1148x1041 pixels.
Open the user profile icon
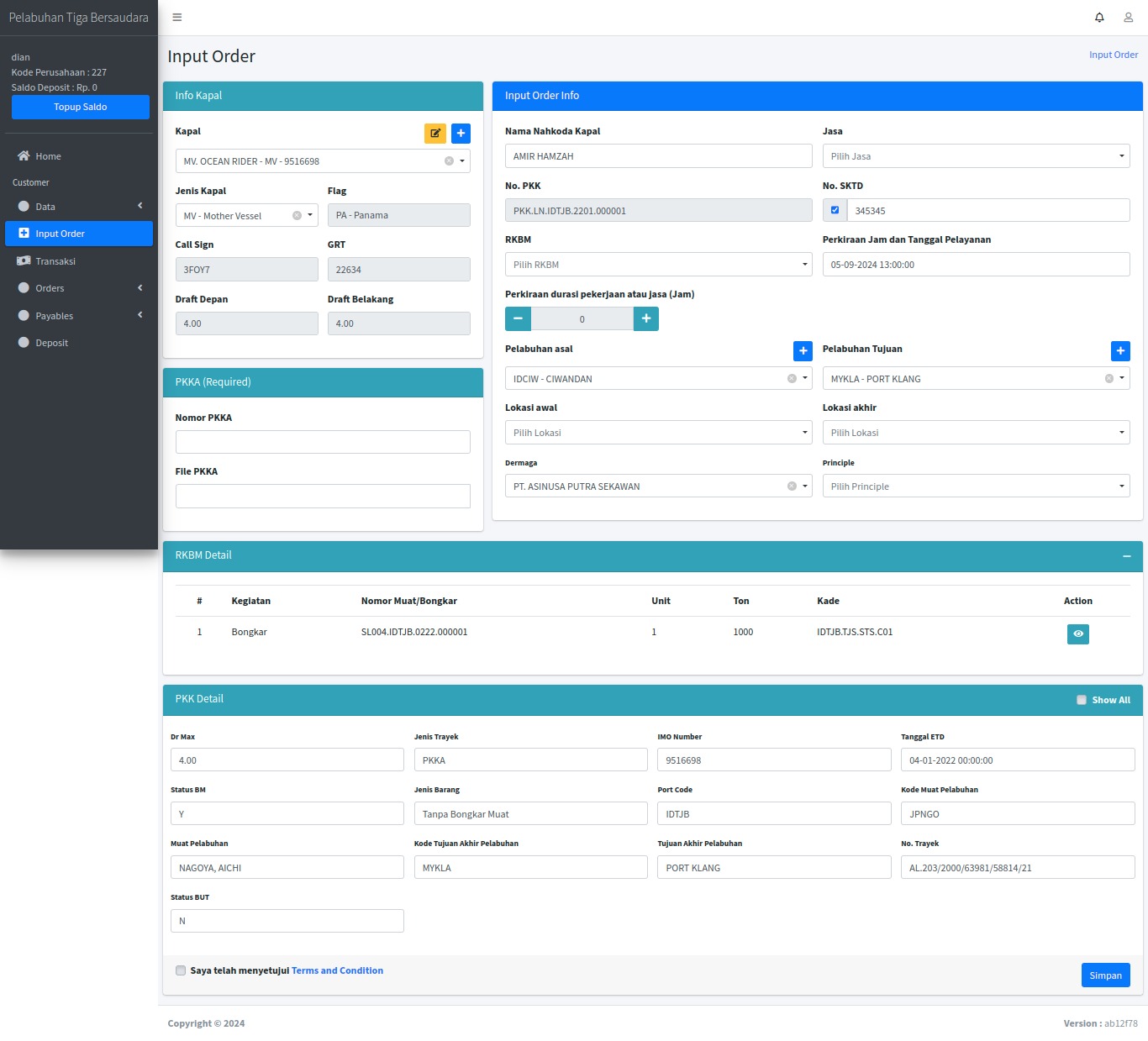pyautogui.click(x=1129, y=18)
